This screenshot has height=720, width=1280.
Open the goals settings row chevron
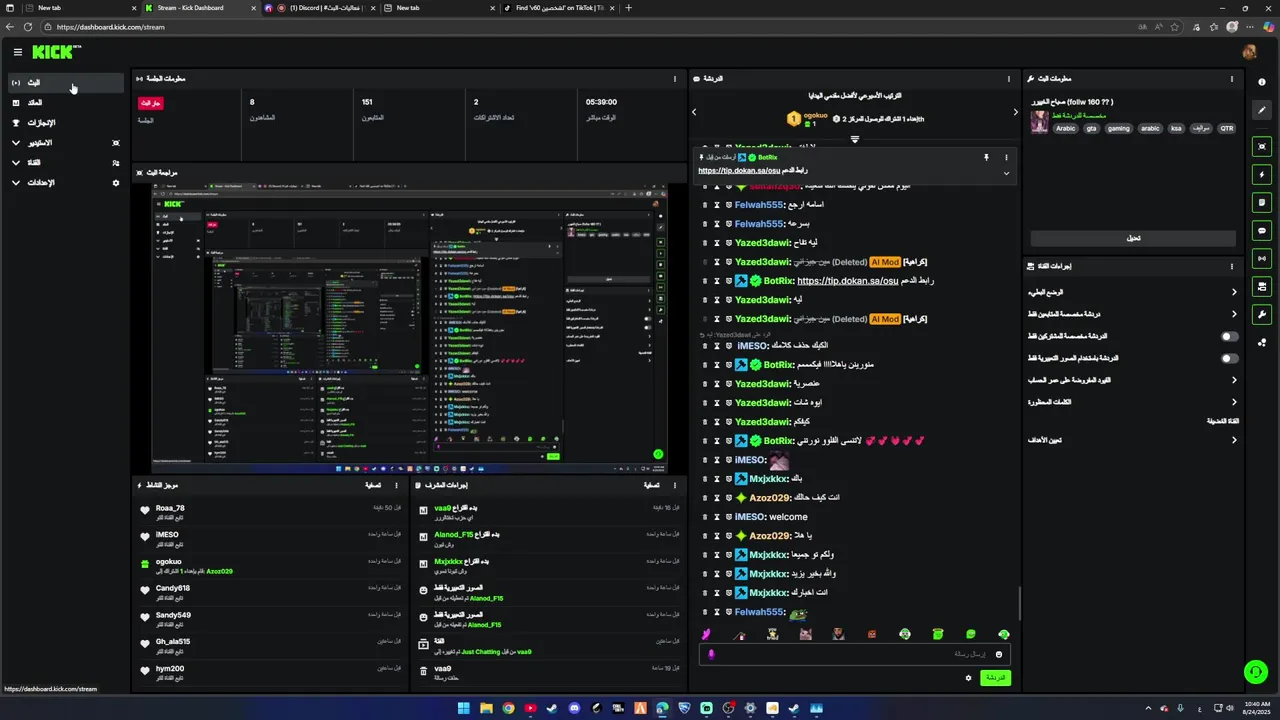tap(1234, 440)
